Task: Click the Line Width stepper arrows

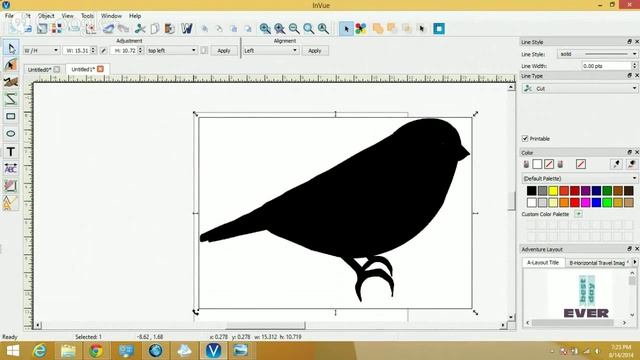Action: 634,66
